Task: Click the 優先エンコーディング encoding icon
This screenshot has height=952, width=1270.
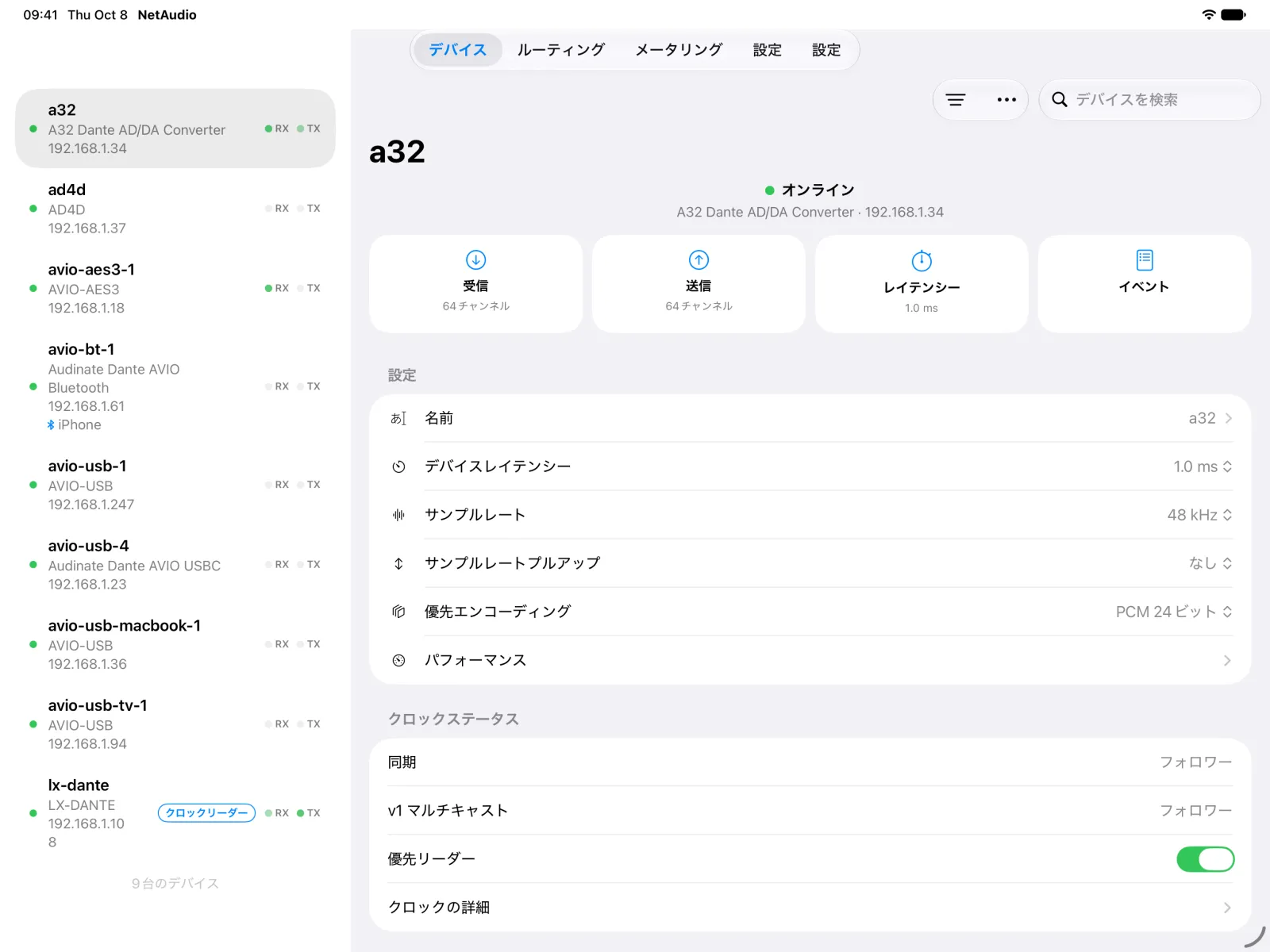Action: [x=398, y=612]
